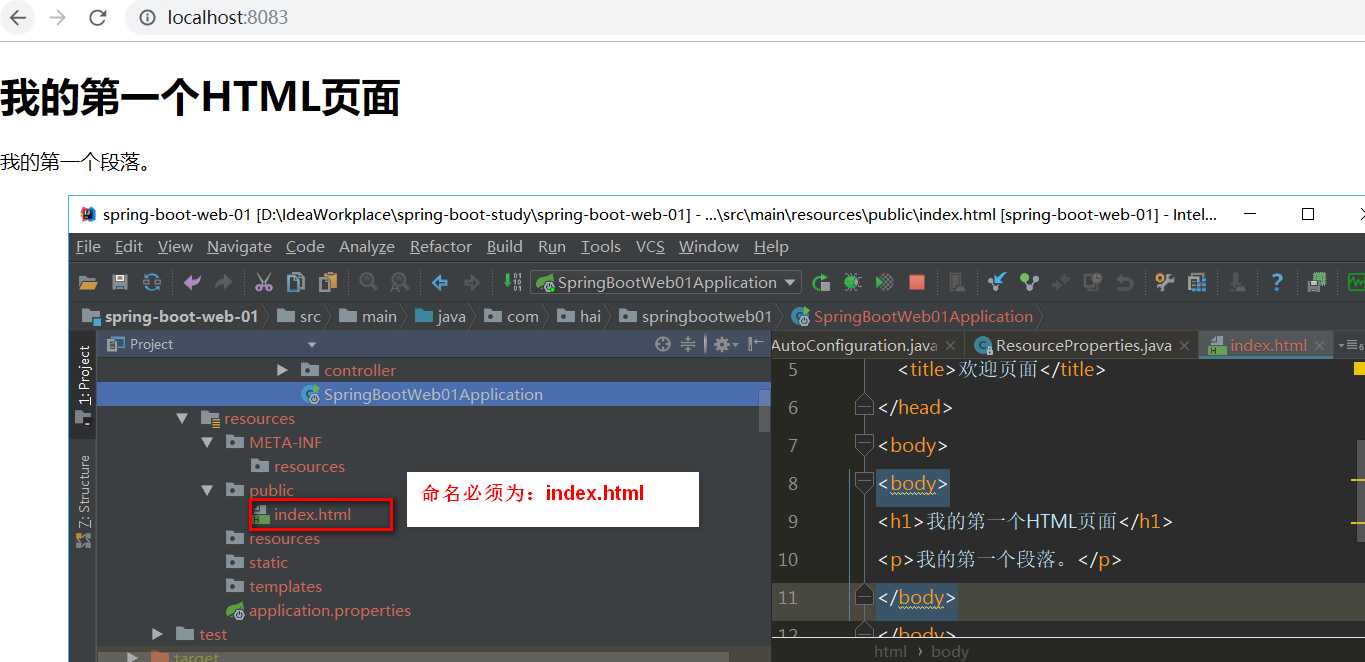
Task: Toggle the Z: Structure tool window
Action: click(x=84, y=501)
